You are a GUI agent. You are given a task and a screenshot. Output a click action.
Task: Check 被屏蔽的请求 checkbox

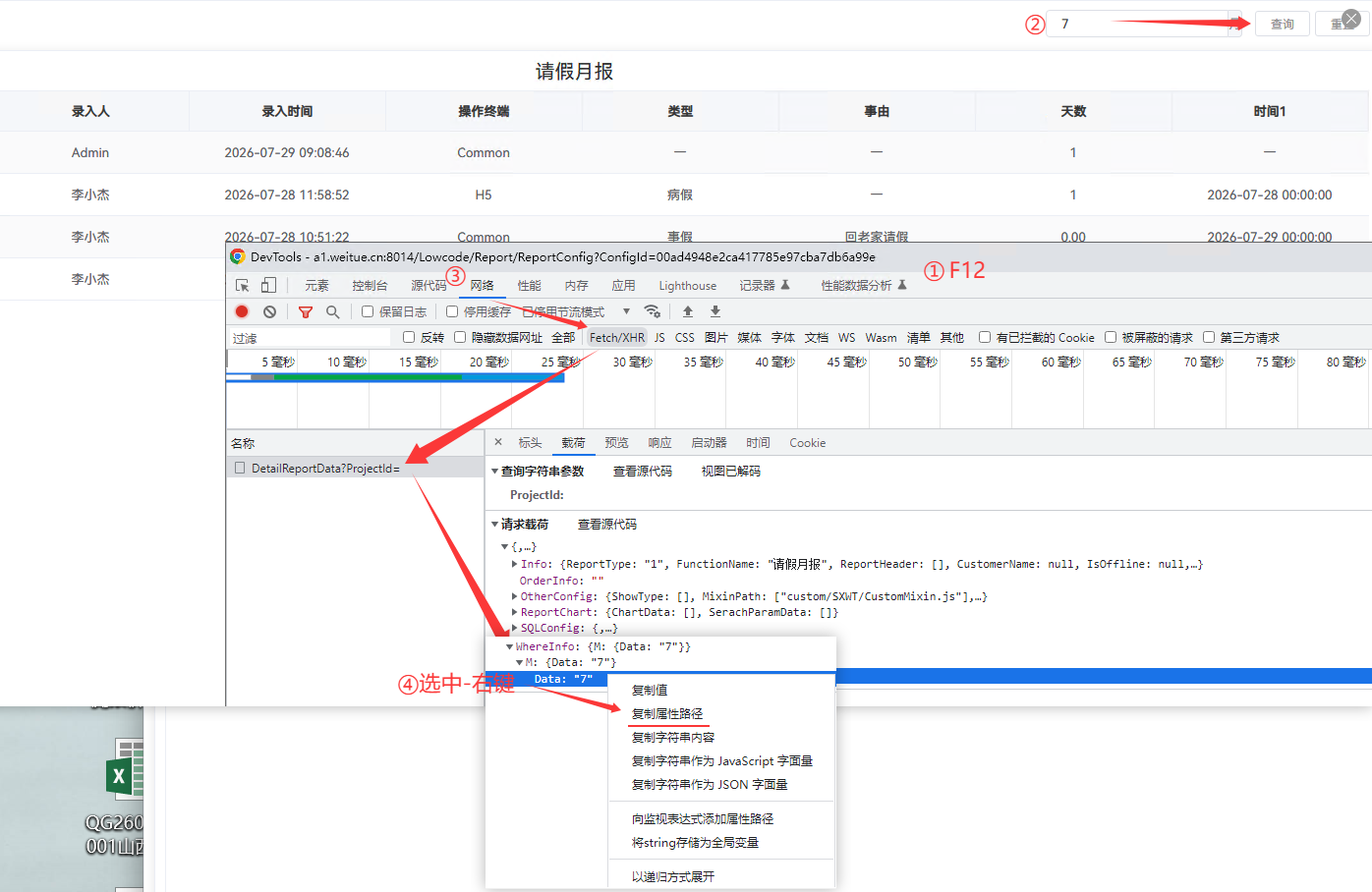tap(1111, 337)
